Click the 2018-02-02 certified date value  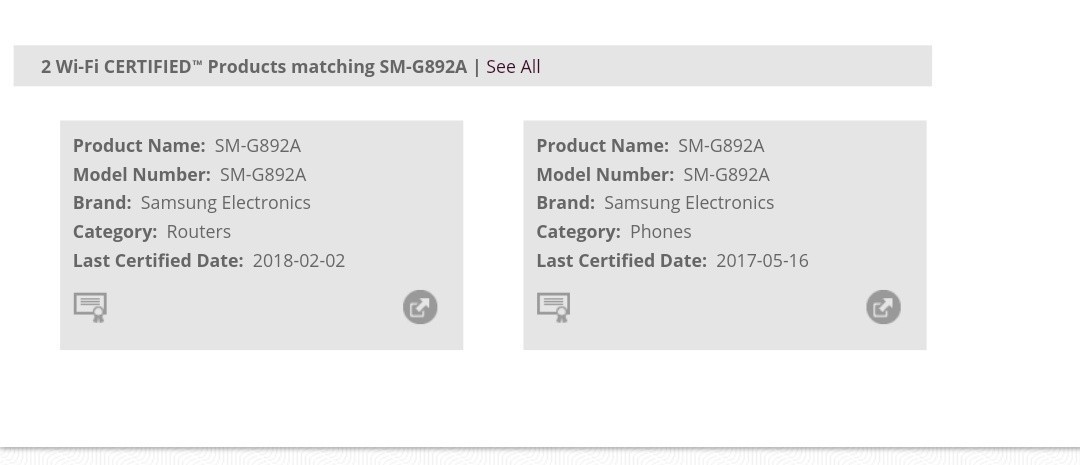(x=299, y=261)
